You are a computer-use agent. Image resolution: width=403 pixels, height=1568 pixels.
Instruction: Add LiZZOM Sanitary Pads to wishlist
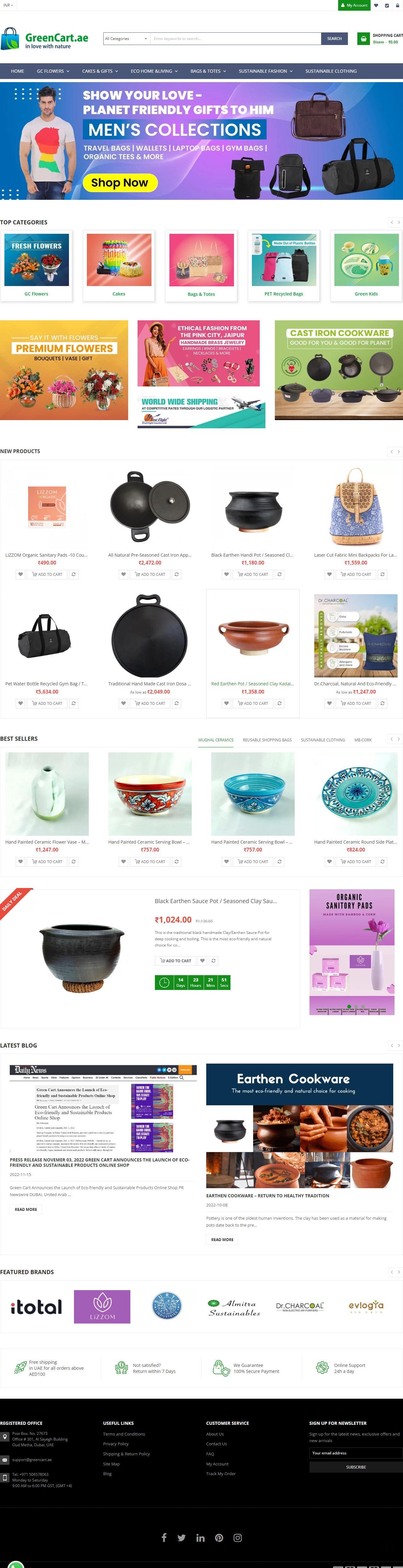click(x=20, y=574)
